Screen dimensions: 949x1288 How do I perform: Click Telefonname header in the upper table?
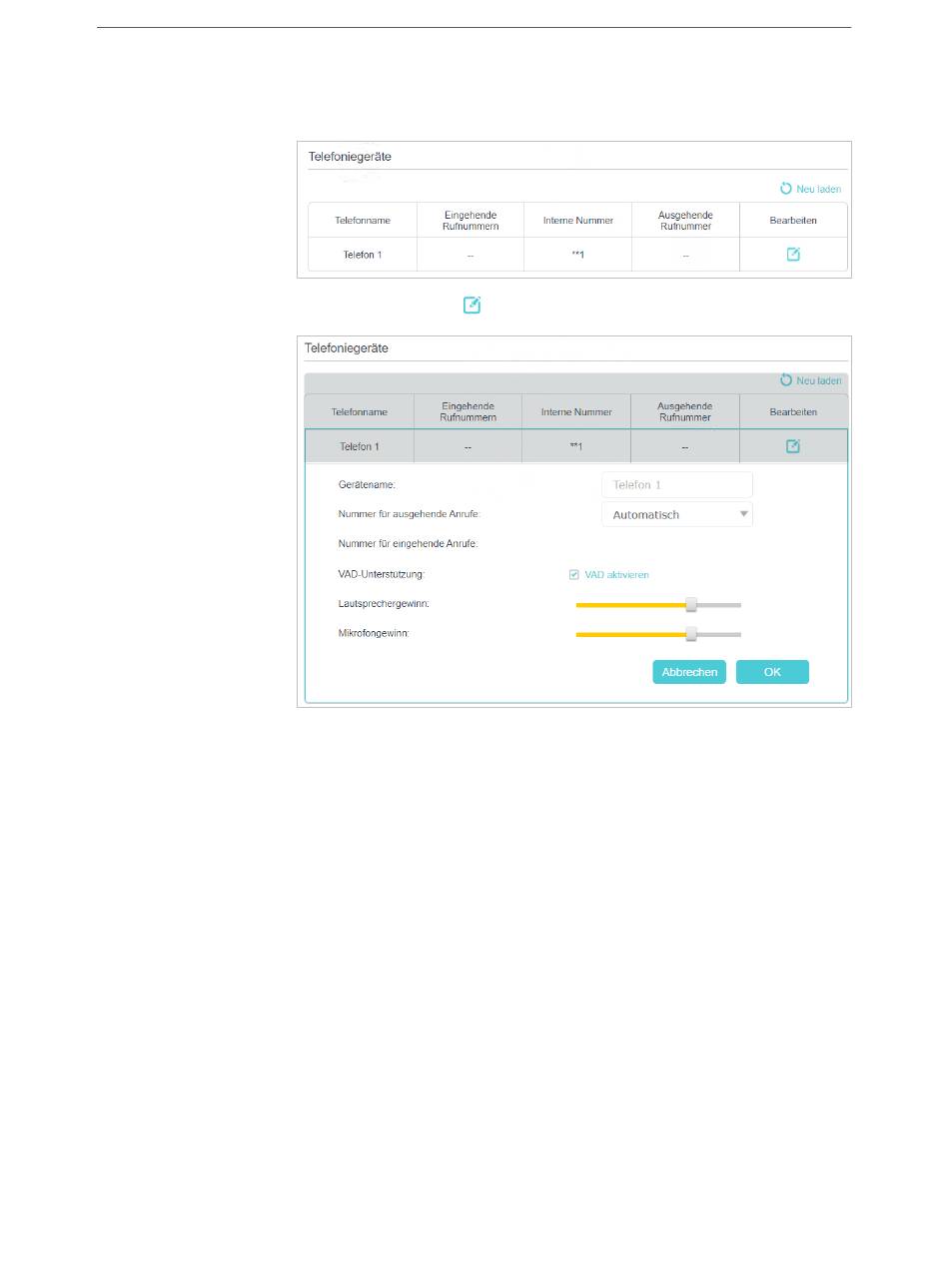click(x=363, y=221)
